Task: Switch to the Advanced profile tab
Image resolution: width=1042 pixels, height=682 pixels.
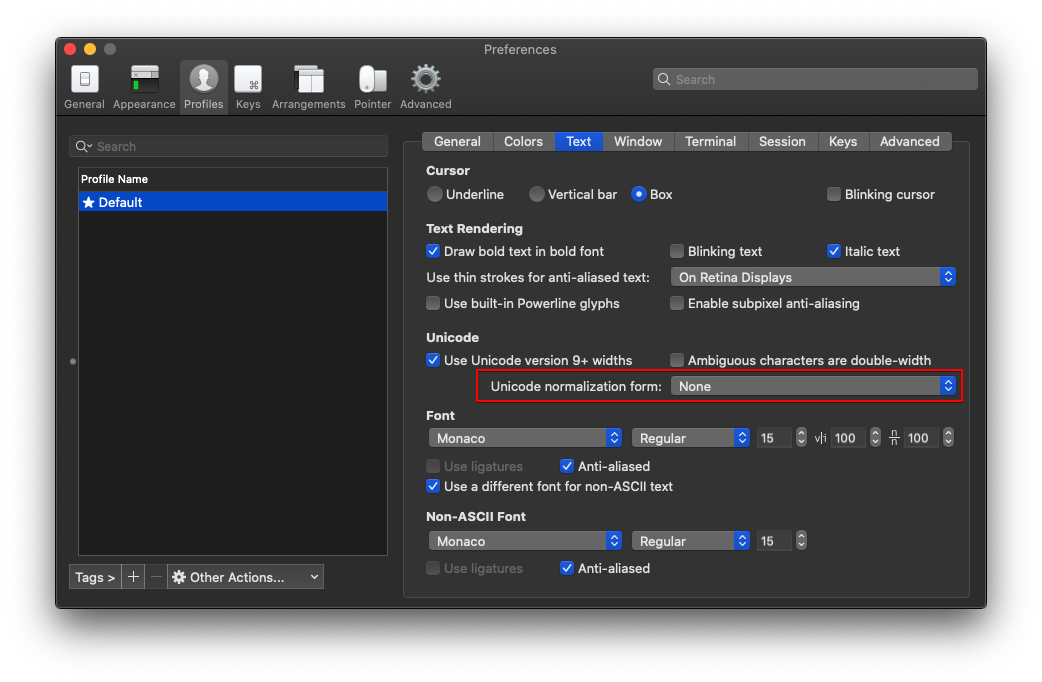Action: click(x=910, y=142)
